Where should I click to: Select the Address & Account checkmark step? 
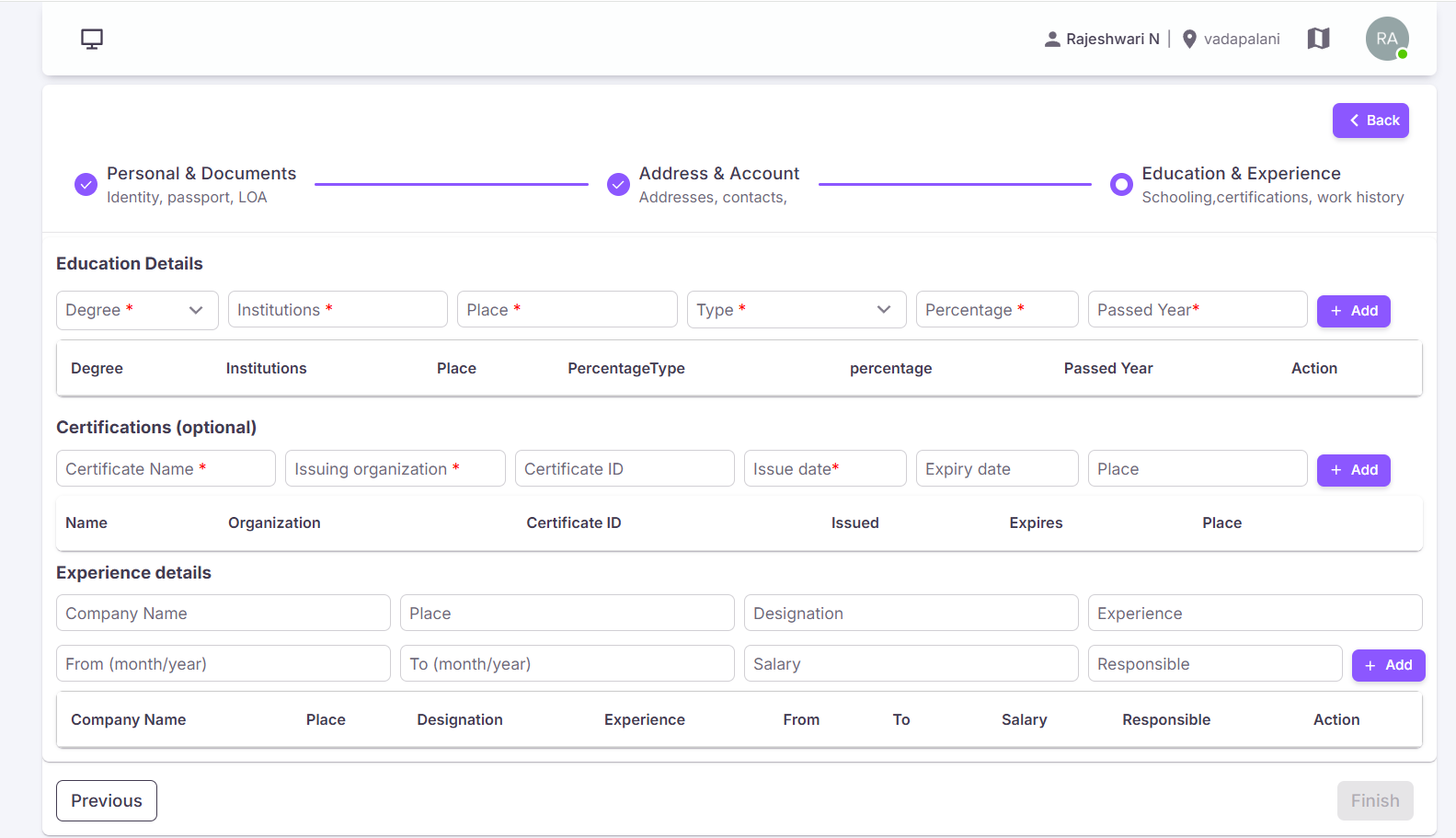pyautogui.click(x=618, y=184)
